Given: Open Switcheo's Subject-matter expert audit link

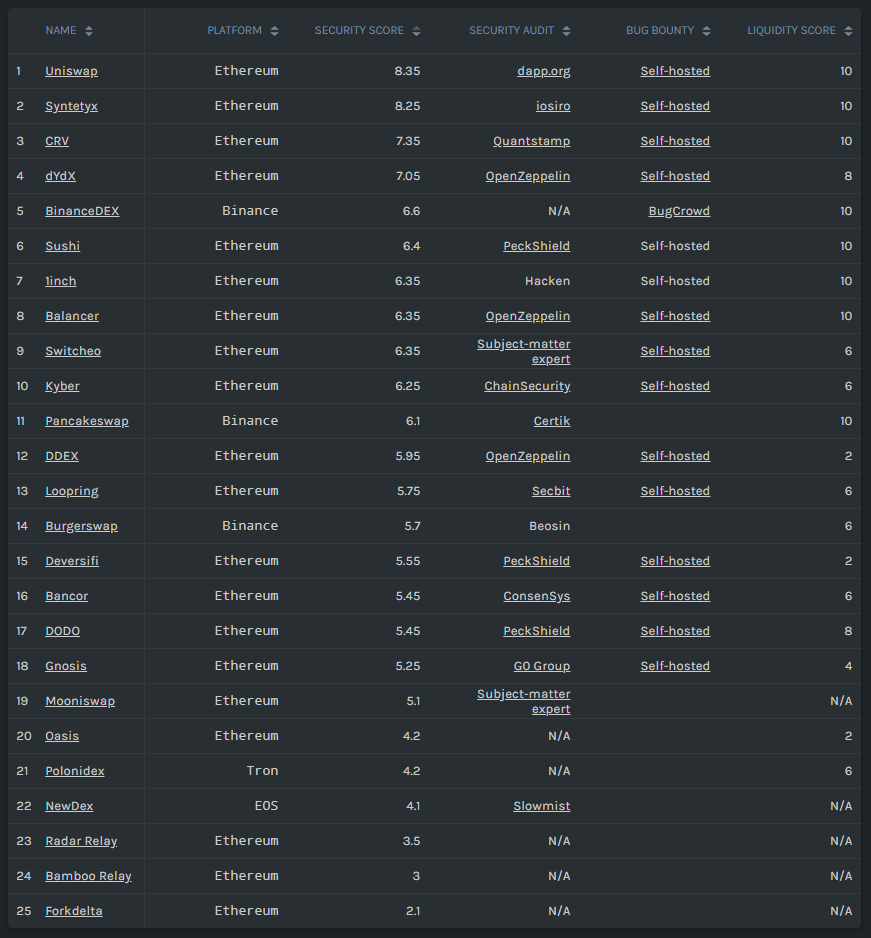Looking at the screenshot, I should (524, 351).
